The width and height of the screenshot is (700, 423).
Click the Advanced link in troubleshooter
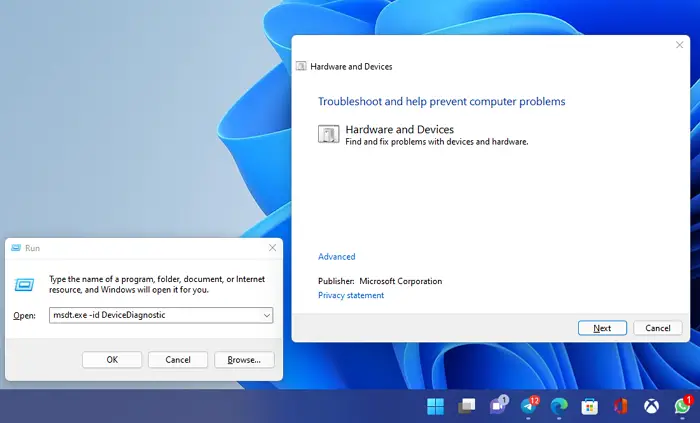pyautogui.click(x=337, y=257)
